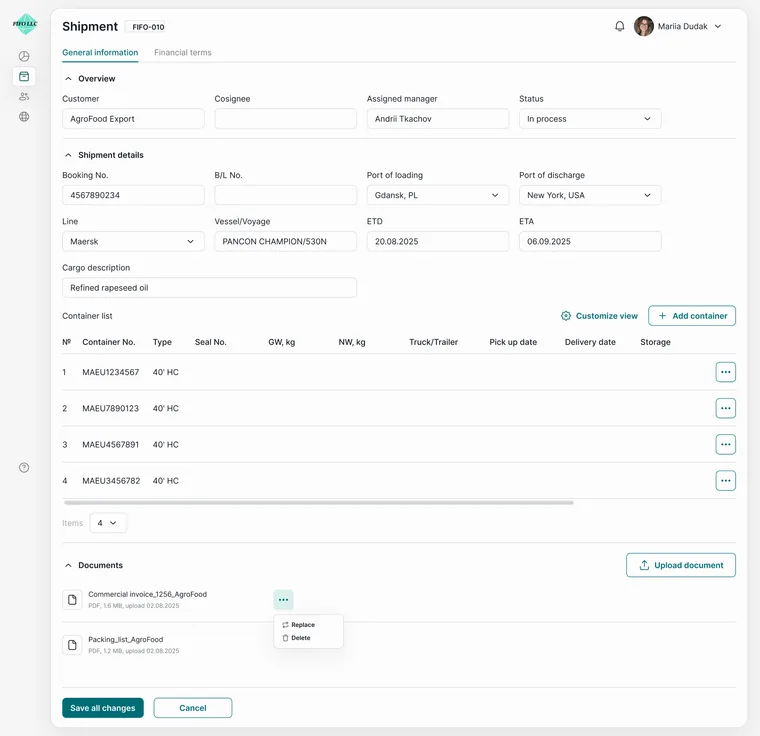The width and height of the screenshot is (760, 736).
Task: Open the dashboard chart icon in sidebar
Action: pos(24,56)
